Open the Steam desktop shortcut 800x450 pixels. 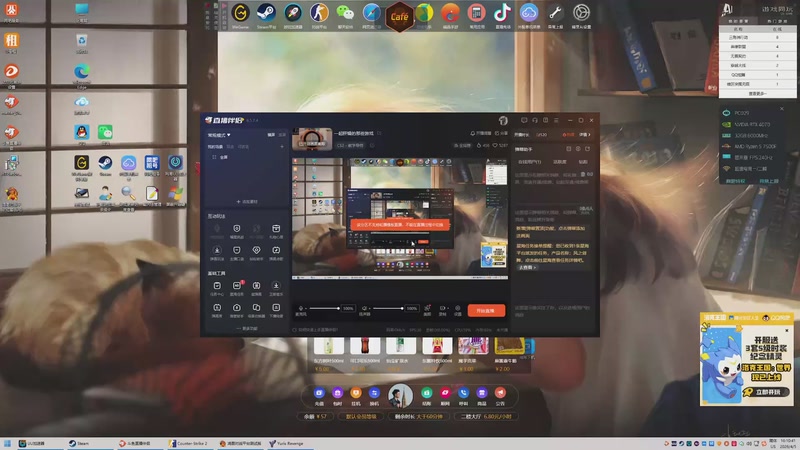[105, 163]
